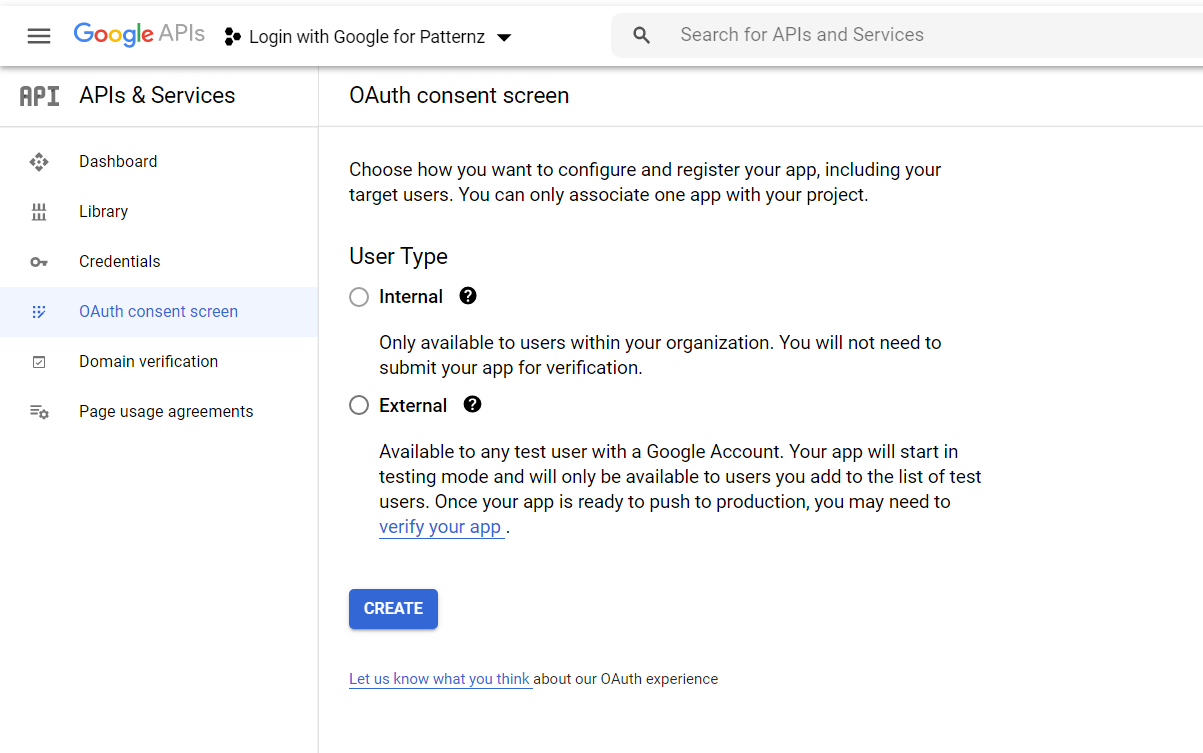Viewport: 1203px width, 753px height.
Task: Select the Internal user type radio button
Action: point(359,297)
